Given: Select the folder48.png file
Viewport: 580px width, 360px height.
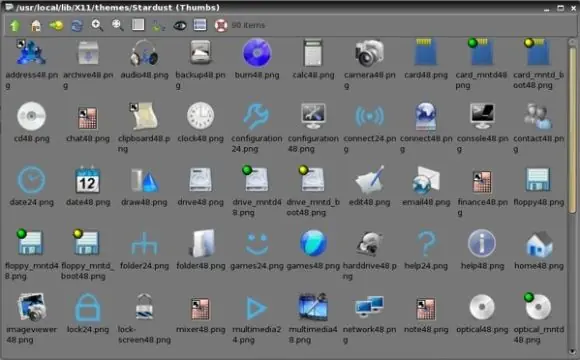Looking at the screenshot, I should (x=202, y=243).
